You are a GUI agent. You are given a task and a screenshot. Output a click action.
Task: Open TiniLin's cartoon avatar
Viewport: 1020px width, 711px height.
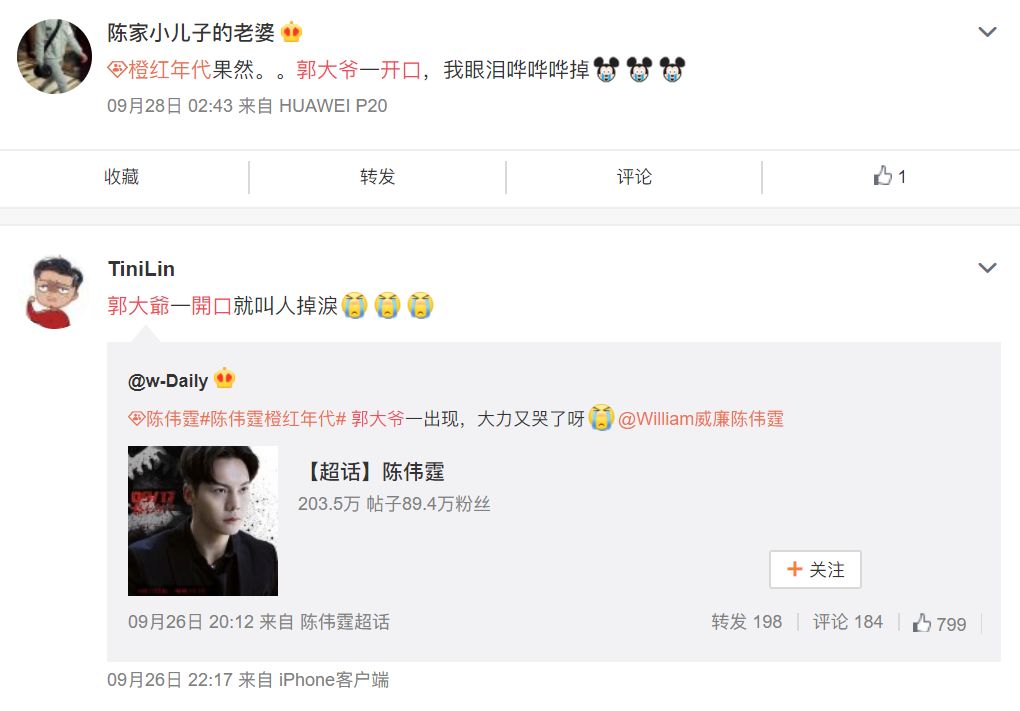click(x=55, y=292)
